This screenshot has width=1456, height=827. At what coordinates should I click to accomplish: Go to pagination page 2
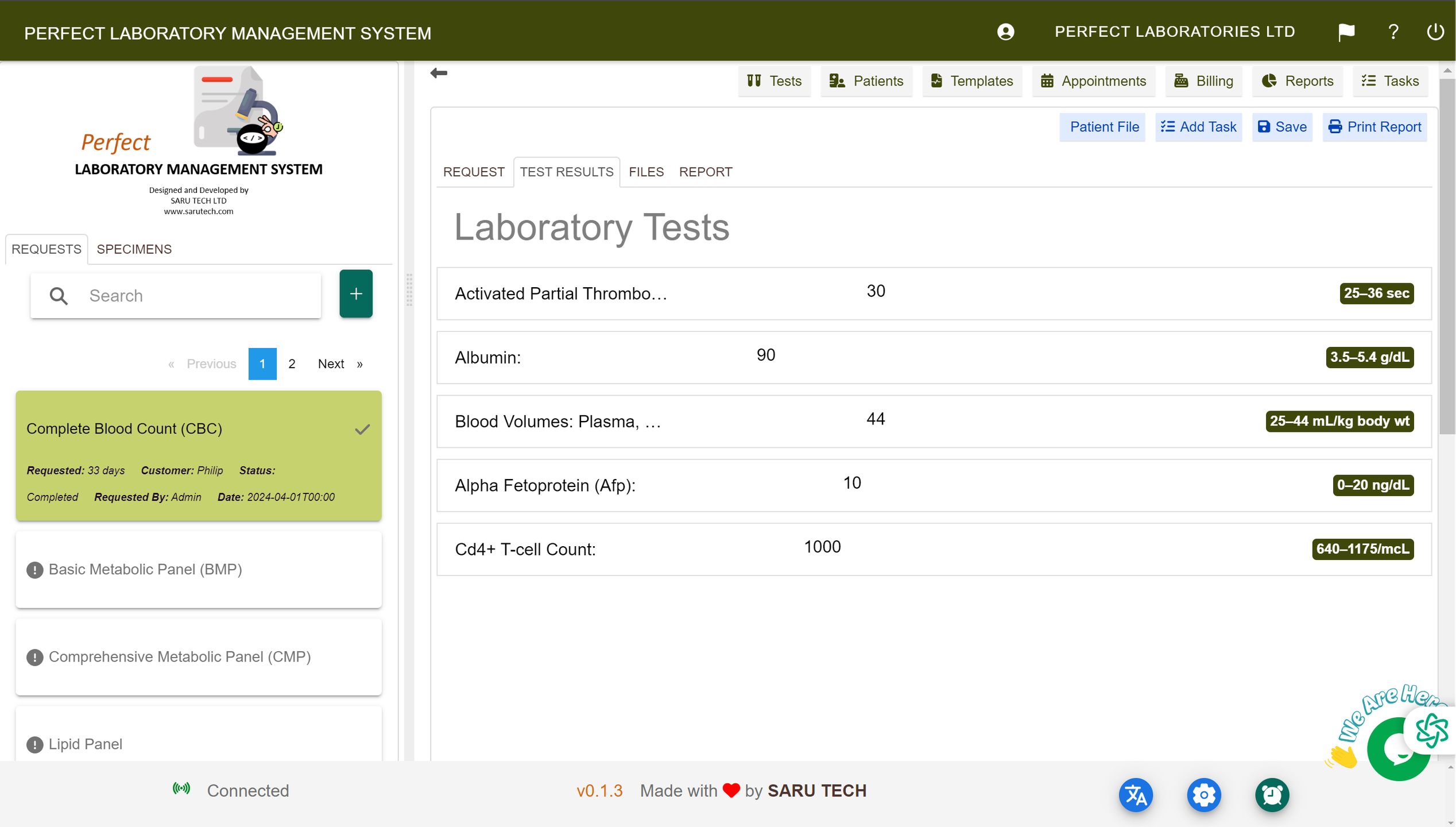292,364
